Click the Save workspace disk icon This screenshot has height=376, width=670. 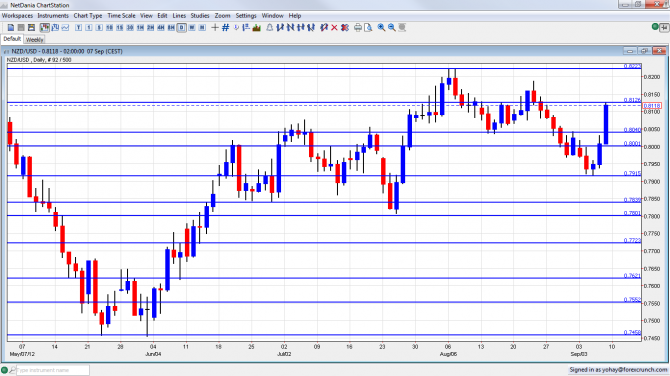31,27
